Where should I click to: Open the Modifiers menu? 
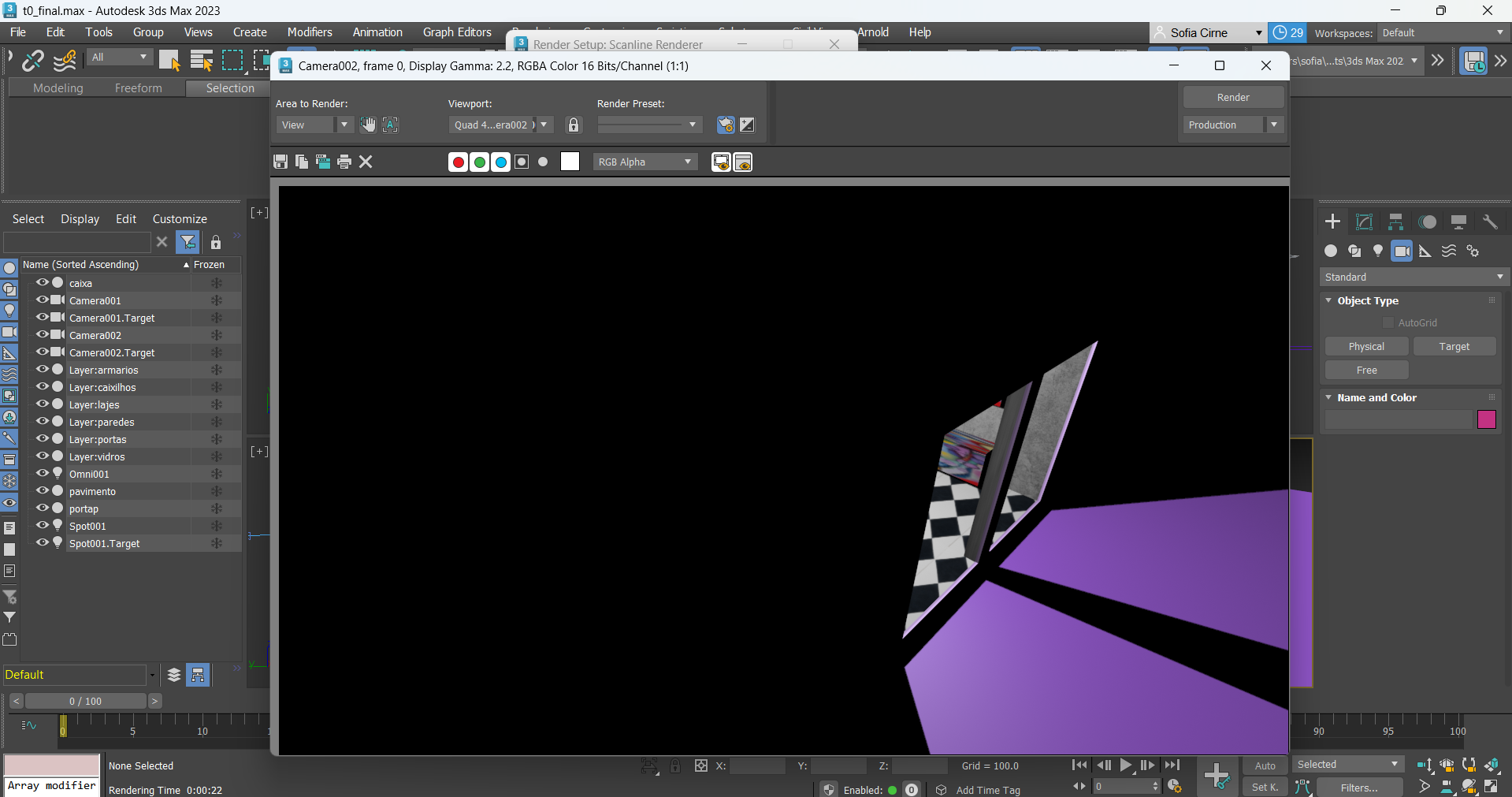[x=309, y=32]
